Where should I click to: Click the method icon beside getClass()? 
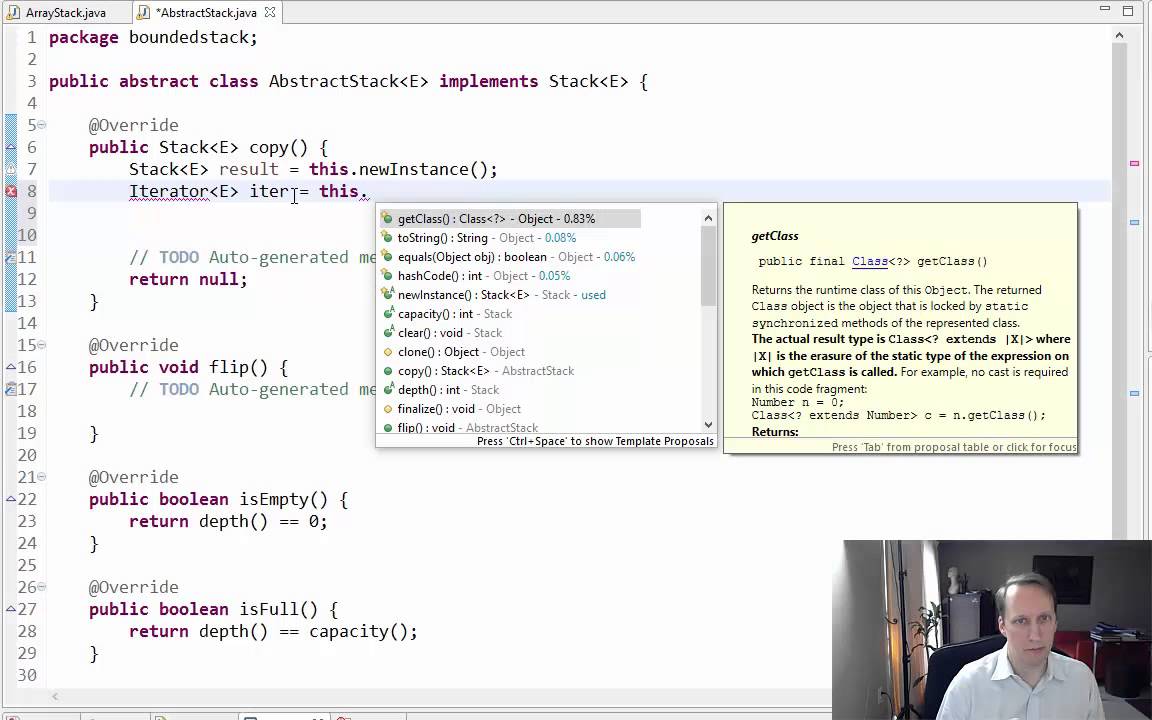pyautogui.click(x=387, y=218)
